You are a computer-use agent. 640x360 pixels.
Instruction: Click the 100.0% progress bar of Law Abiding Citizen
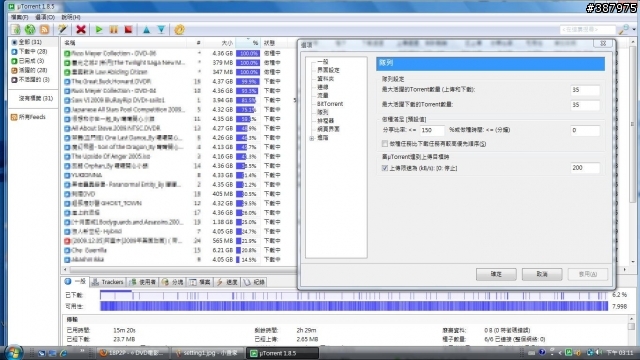247,72
